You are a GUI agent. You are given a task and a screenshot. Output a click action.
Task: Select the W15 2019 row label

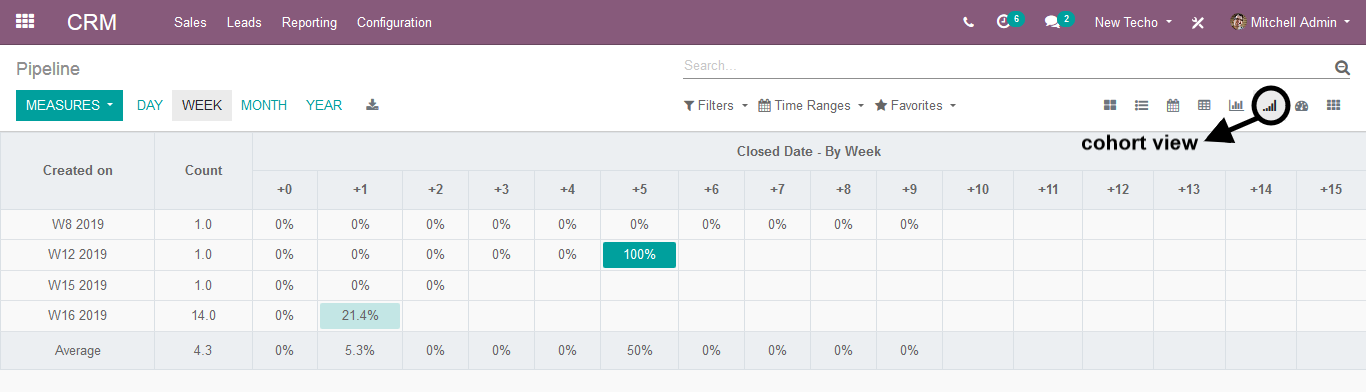(77, 286)
